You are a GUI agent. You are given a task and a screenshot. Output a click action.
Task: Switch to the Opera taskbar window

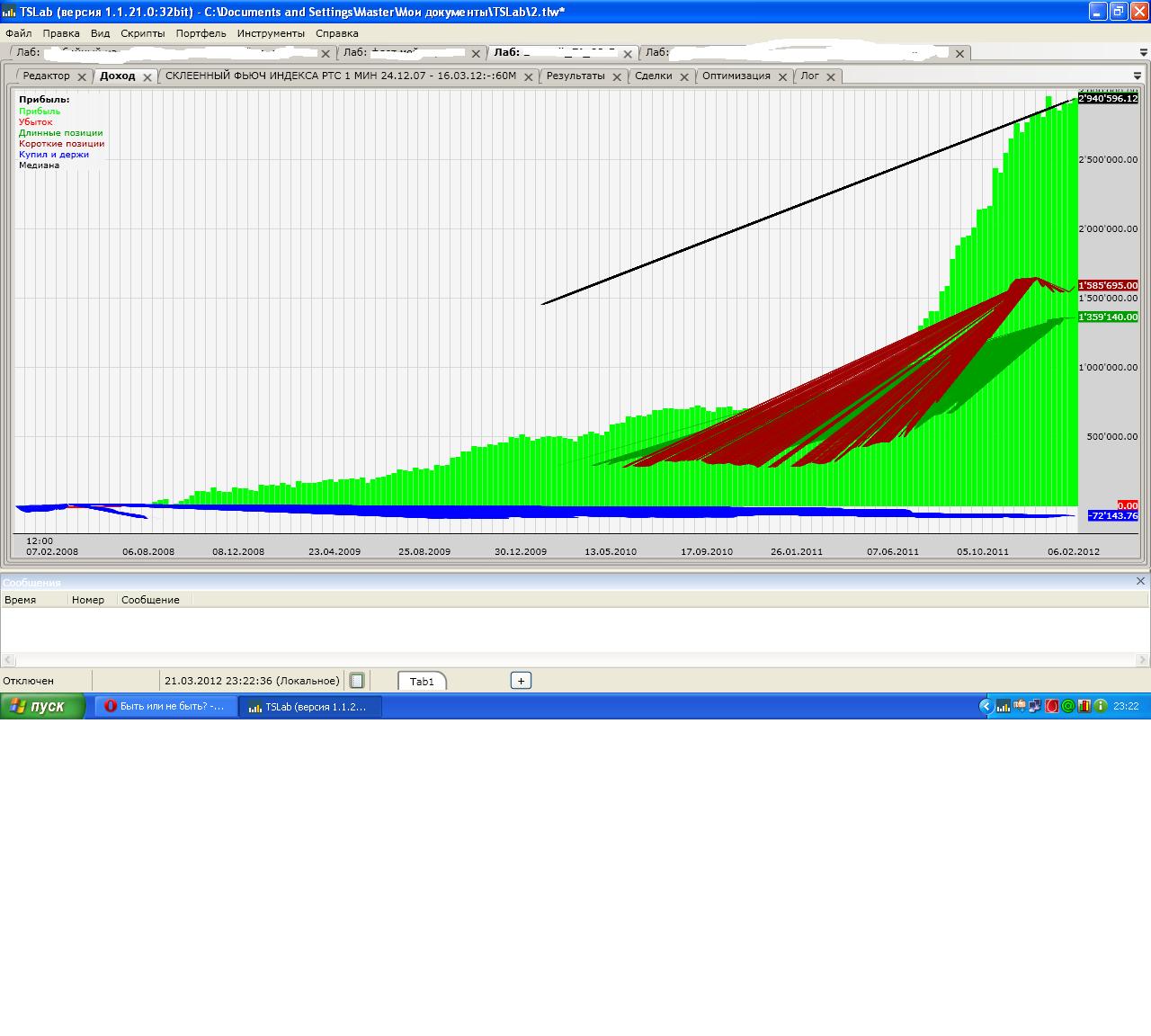[166, 707]
